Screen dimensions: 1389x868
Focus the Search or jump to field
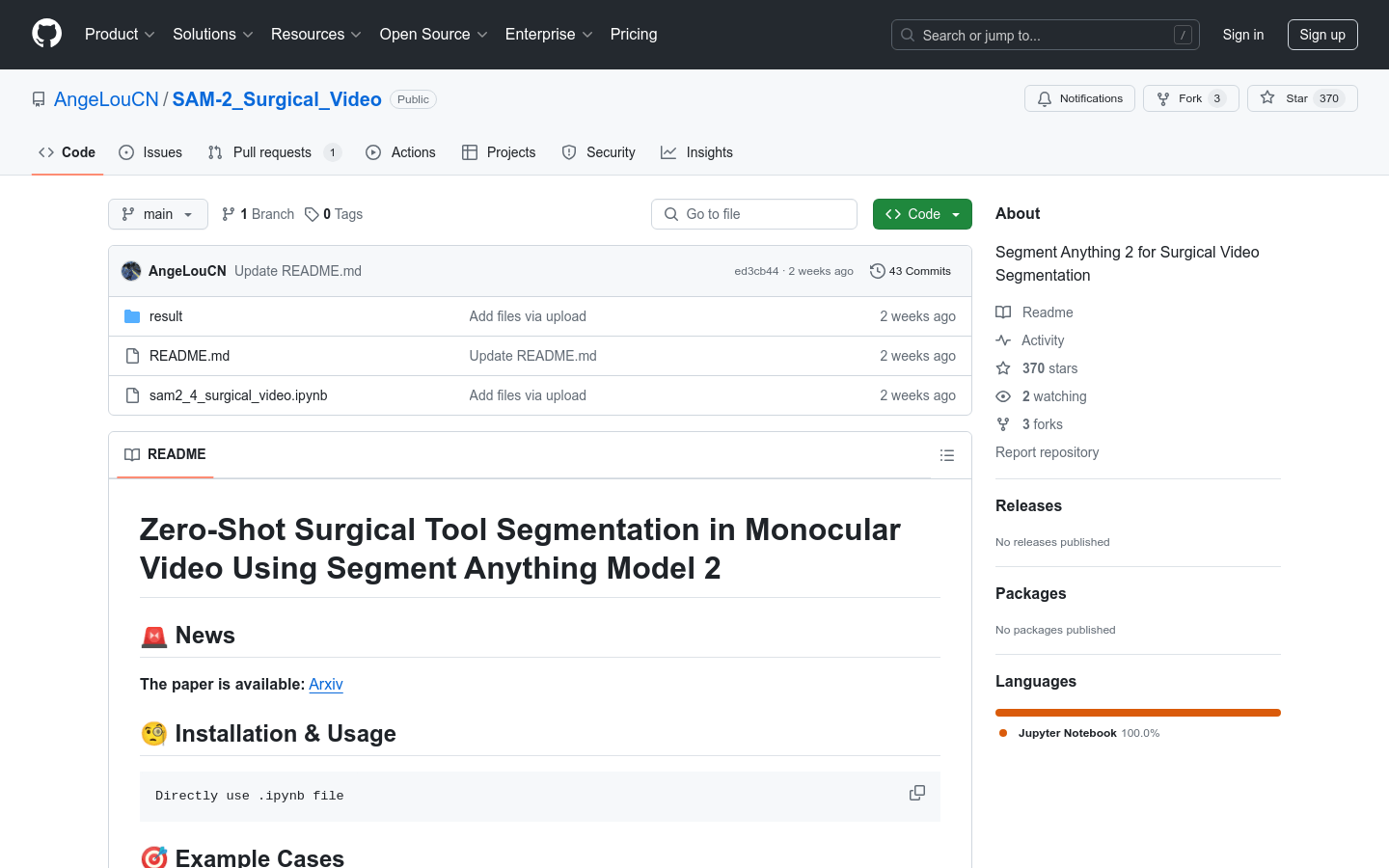coord(1046,35)
